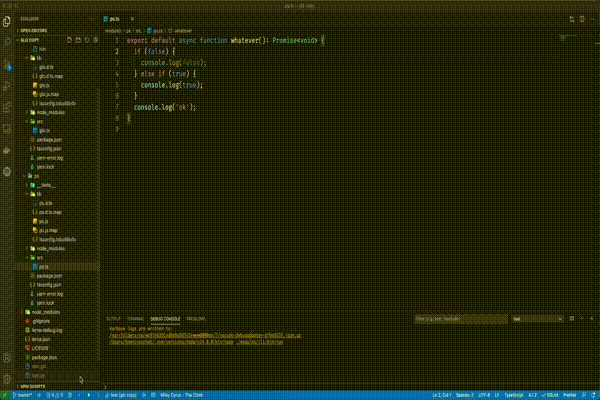Expand the root node_modules folder
This screenshot has height=400, width=600.
click(44, 312)
